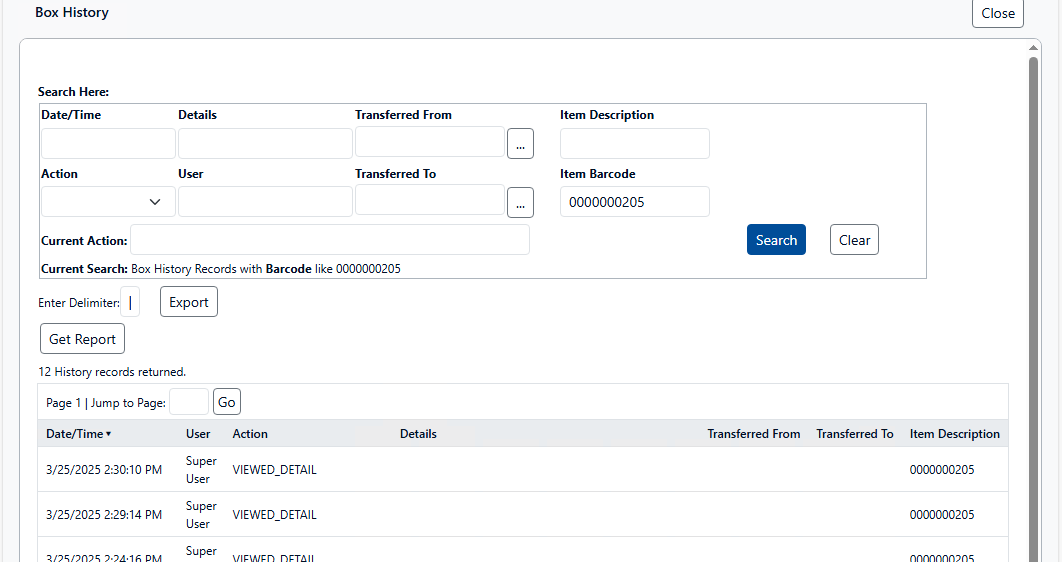This screenshot has height=562, width=1062.
Task: Clear the search filters
Action: [x=854, y=240]
